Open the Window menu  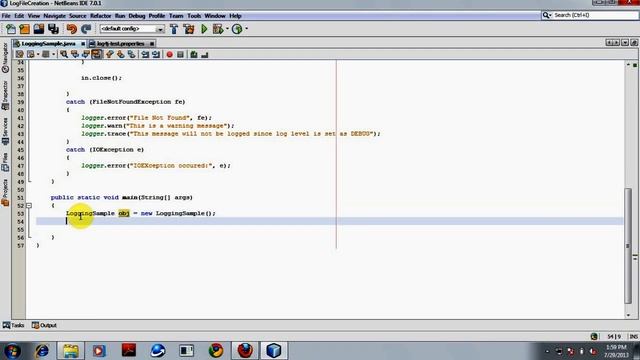pyautogui.click(x=215, y=16)
